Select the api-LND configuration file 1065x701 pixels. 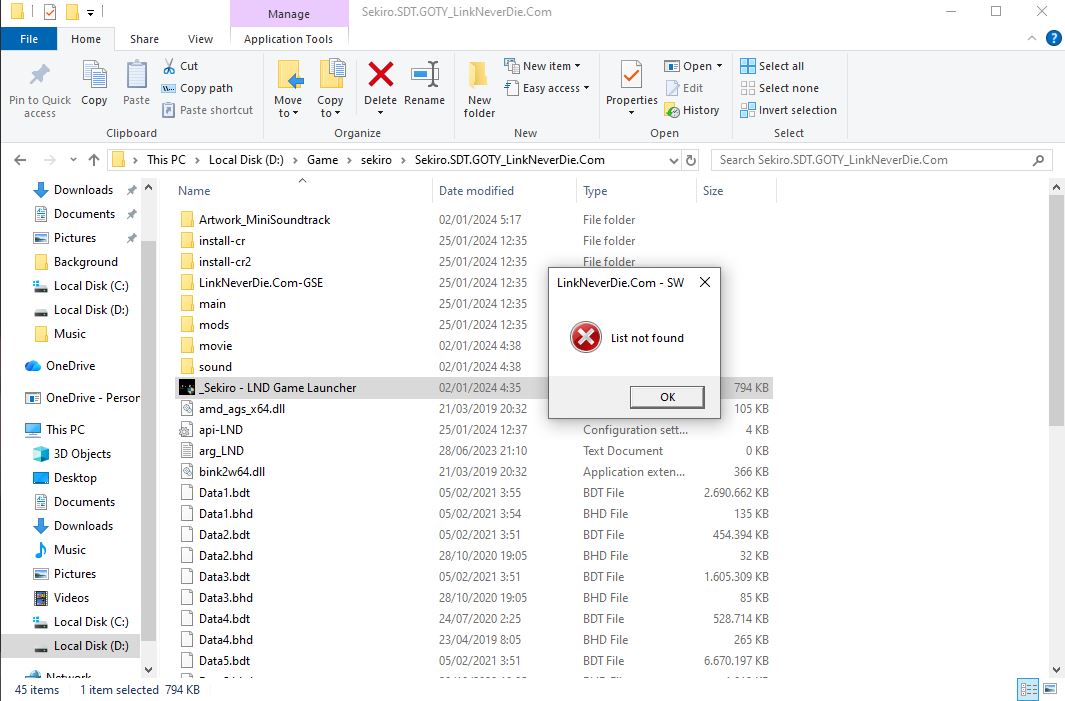[x=220, y=430]
